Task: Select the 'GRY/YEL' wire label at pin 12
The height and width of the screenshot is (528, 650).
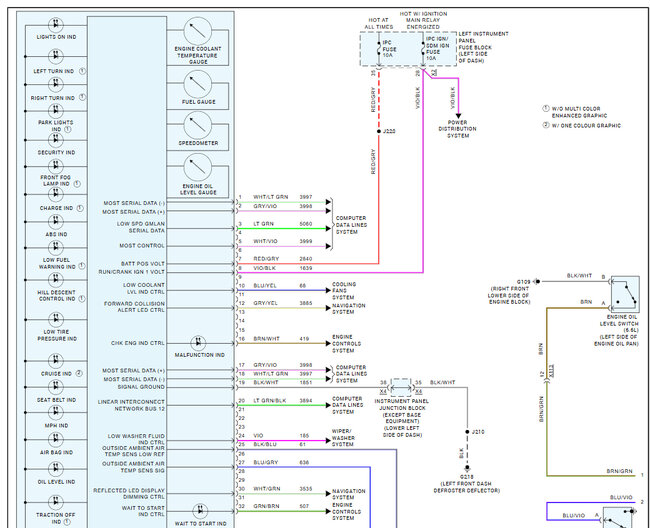Action: pyautogui.click(x=265, y=303)
